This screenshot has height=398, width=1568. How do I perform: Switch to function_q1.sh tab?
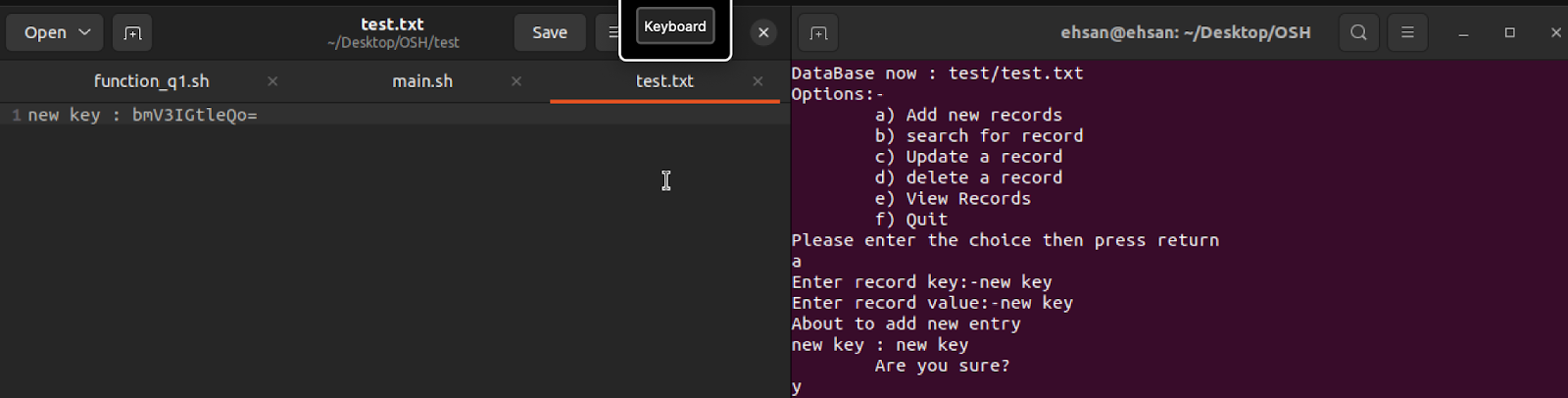click(x=152, y=81)
